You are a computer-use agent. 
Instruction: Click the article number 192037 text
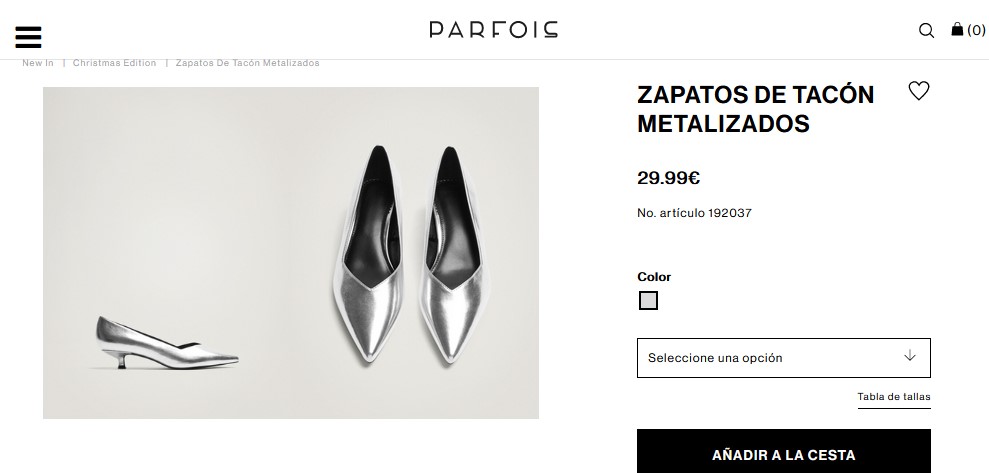[x=694, y=213]
